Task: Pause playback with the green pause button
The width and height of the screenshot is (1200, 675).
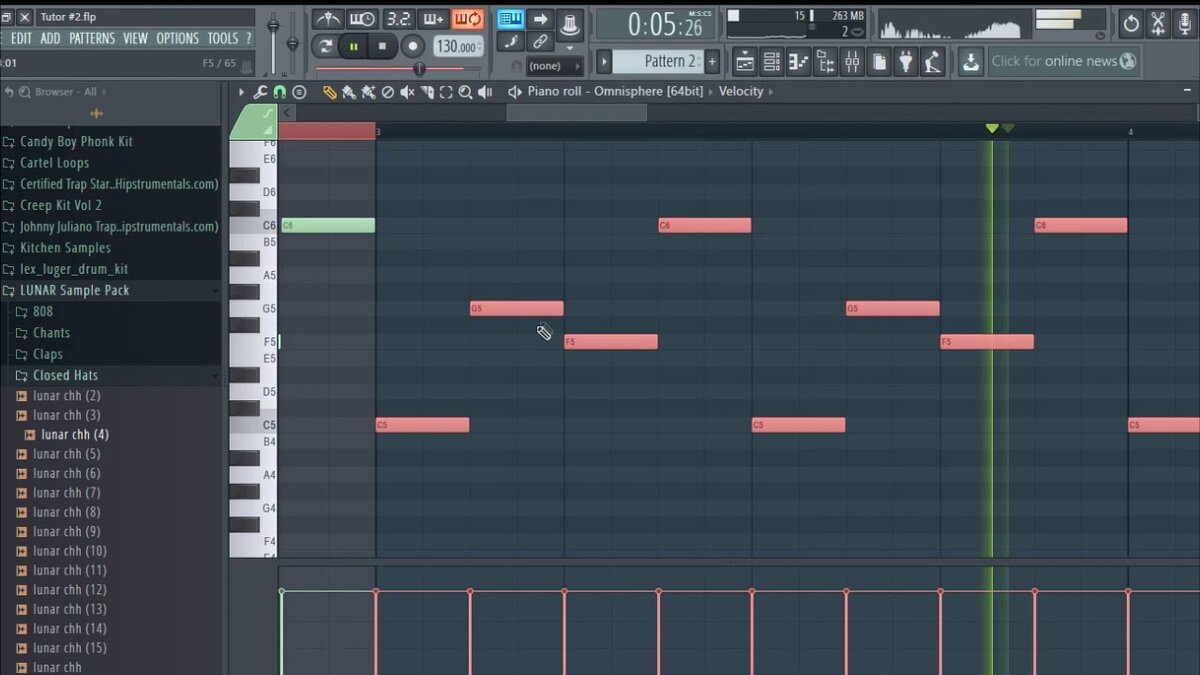Action: coord(354,46)
